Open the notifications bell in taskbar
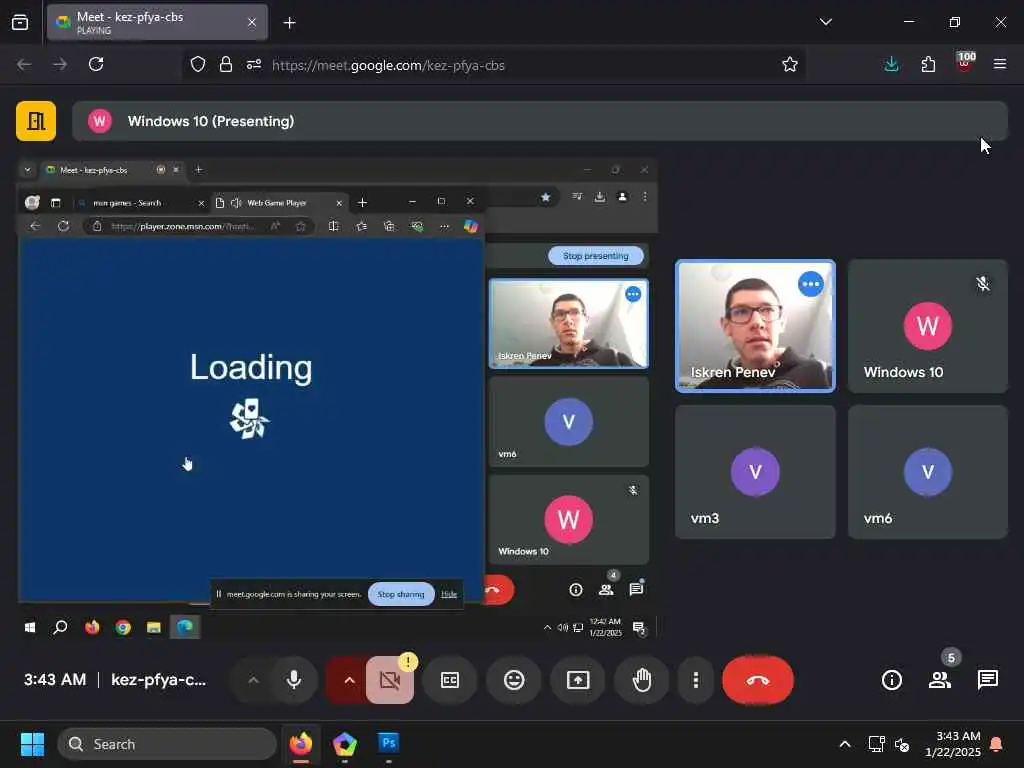Screen dimensions: 1024x768 pyautogui.click(x=996, y=744)
